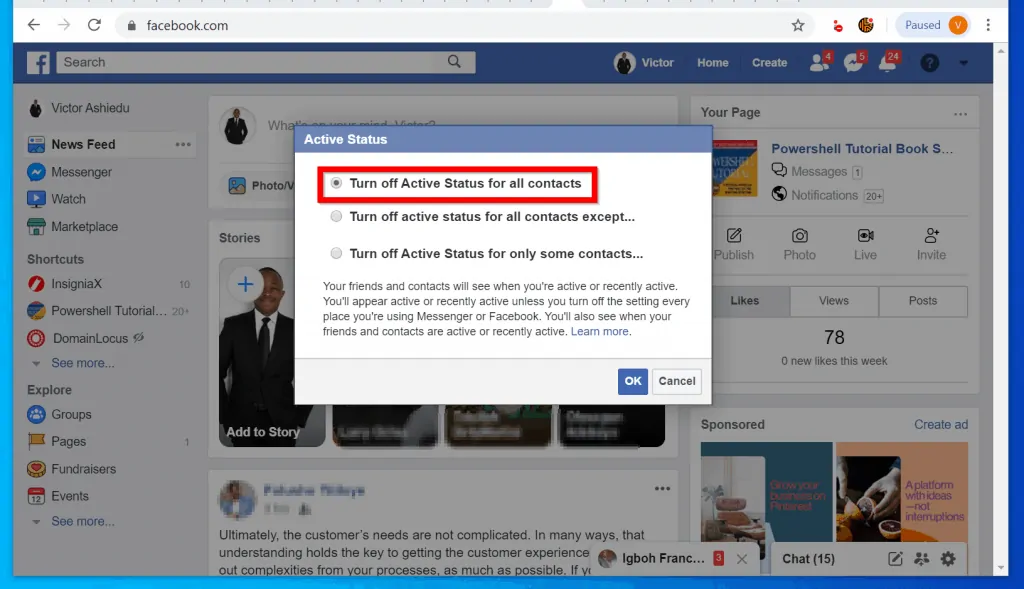Open chat settings gear in the Chat bar
The image size is (1024, 589).
coord(948,559)
